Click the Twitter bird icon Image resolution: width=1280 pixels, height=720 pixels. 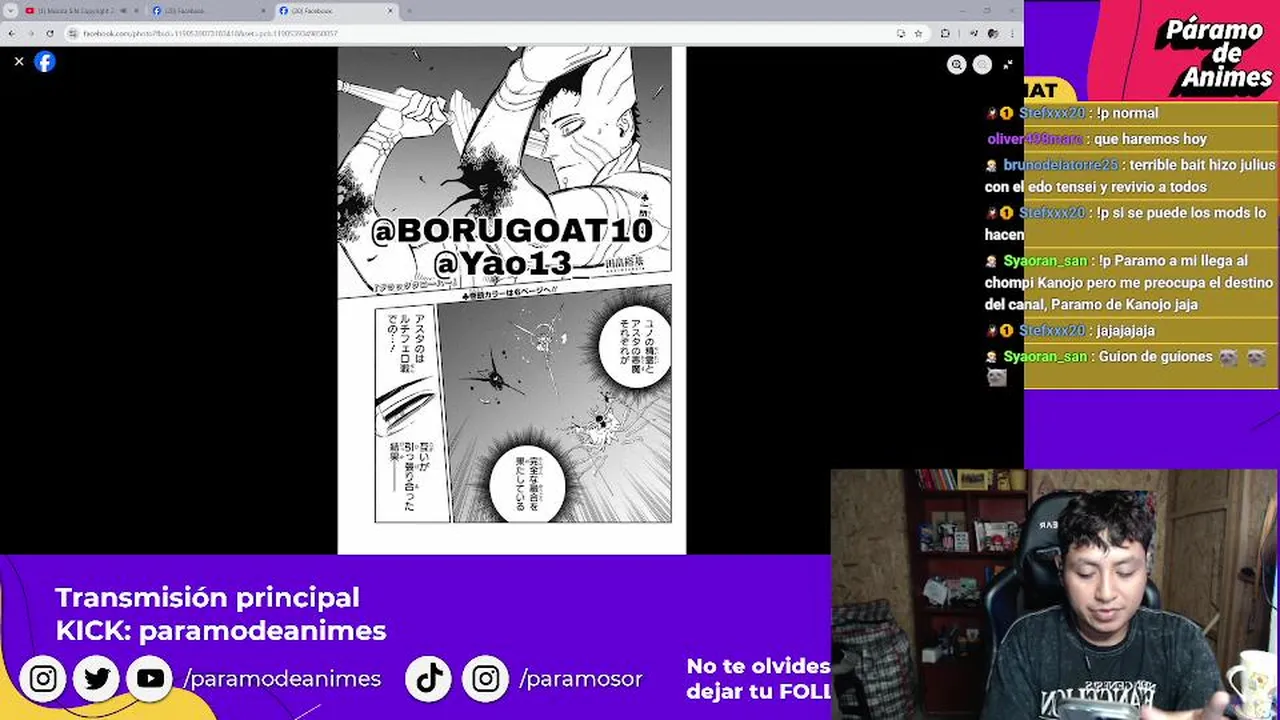coord(97,679)
